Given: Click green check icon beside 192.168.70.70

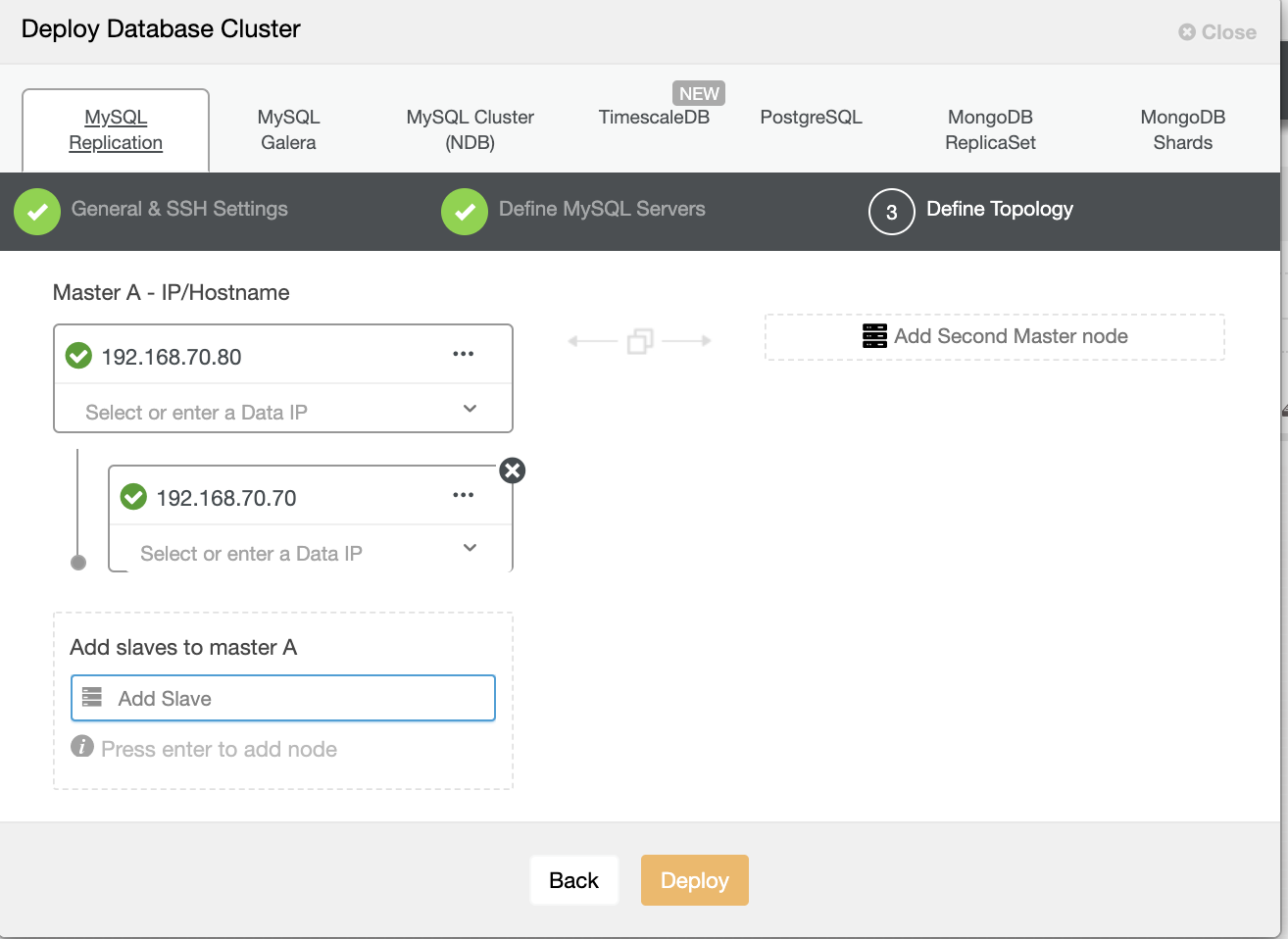Looking at the screenshot, I should [x=133, y=496].
